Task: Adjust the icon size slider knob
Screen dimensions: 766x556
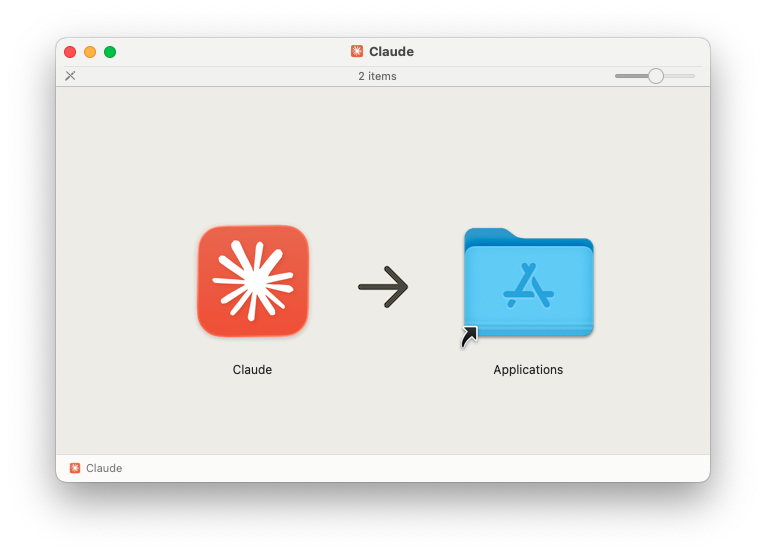Action: point(656,76)
